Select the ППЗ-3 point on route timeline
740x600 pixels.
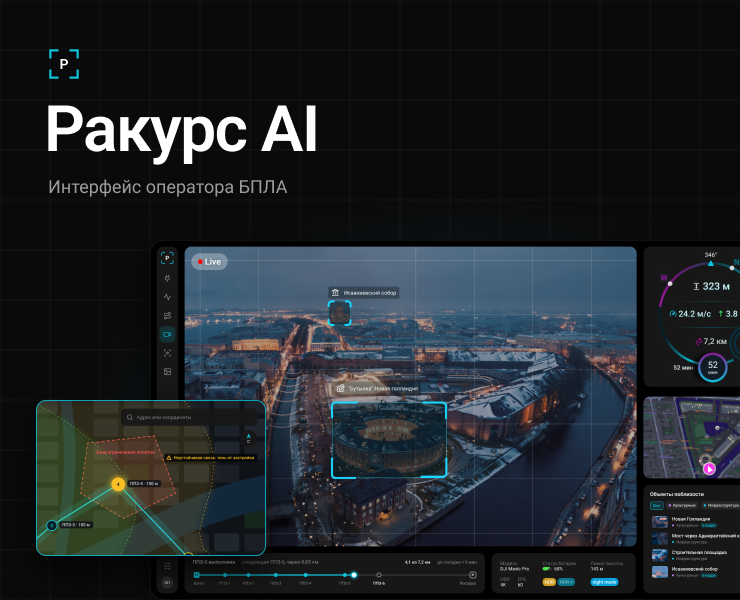(276, 575)
